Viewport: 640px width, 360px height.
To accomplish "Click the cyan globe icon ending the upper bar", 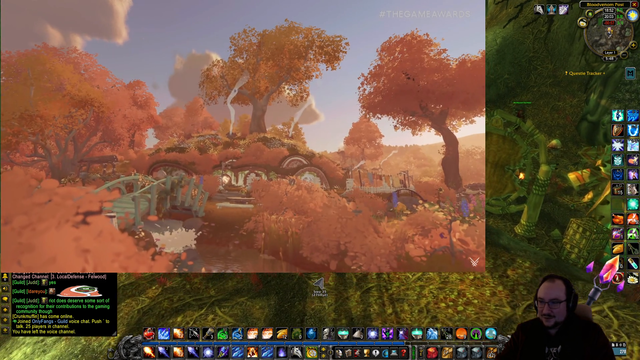I will (491, 333).
